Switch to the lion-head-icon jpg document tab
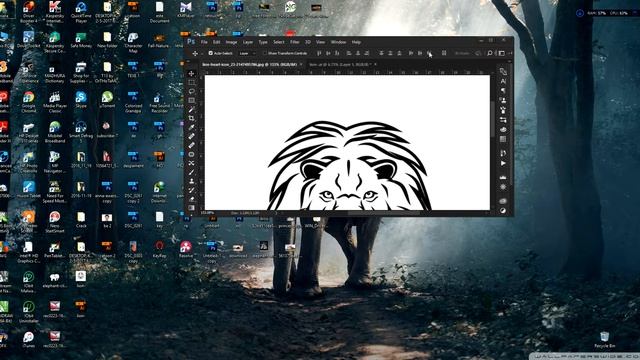 [249, 64]
